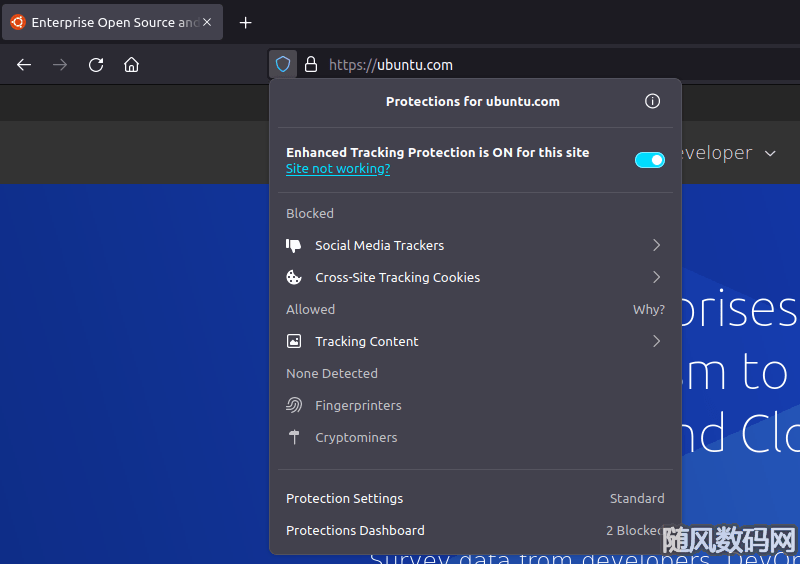Open the developer dropdown chevron on page
This screenshot has height=564, width=800.
point(770,153)
